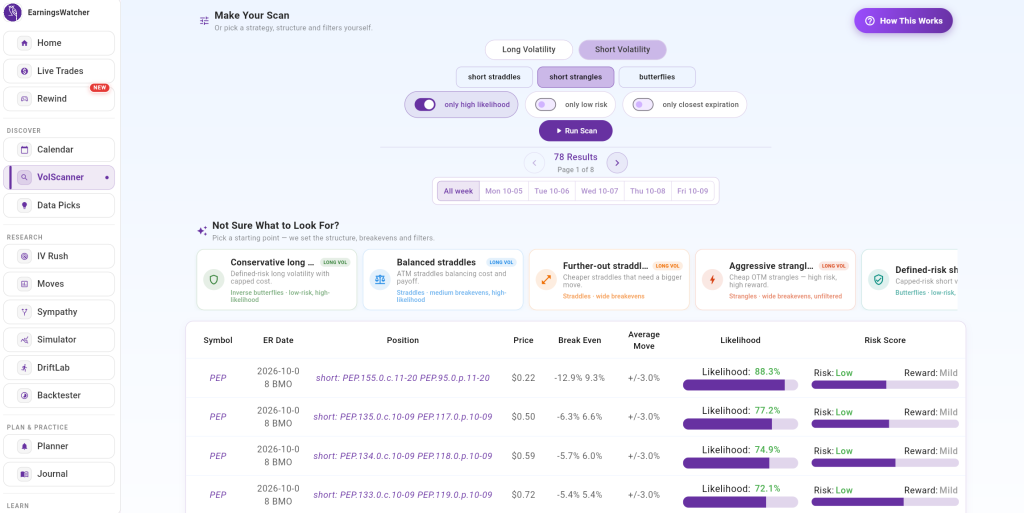Enable the only closest expiration toggle
Screen dimensions: 1024x513
tap(643, 104)
